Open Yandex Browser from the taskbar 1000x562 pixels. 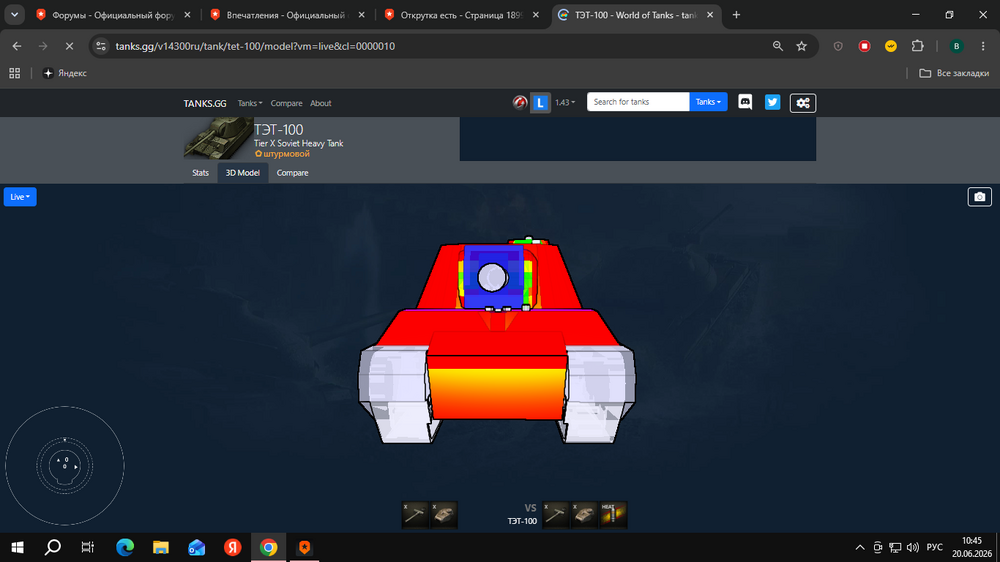(233, 547)
